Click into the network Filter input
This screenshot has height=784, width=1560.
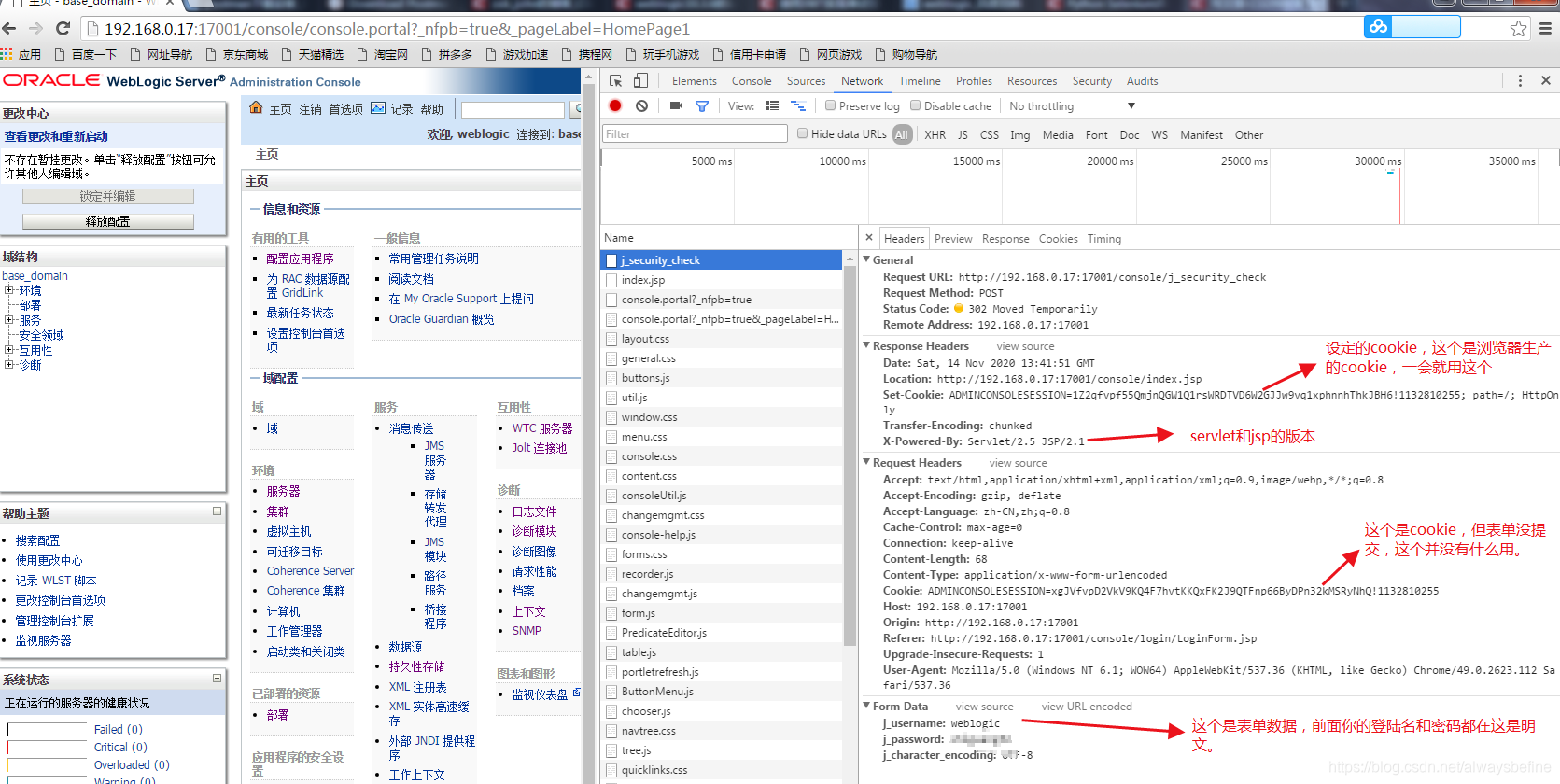click(x=695, y=134)
